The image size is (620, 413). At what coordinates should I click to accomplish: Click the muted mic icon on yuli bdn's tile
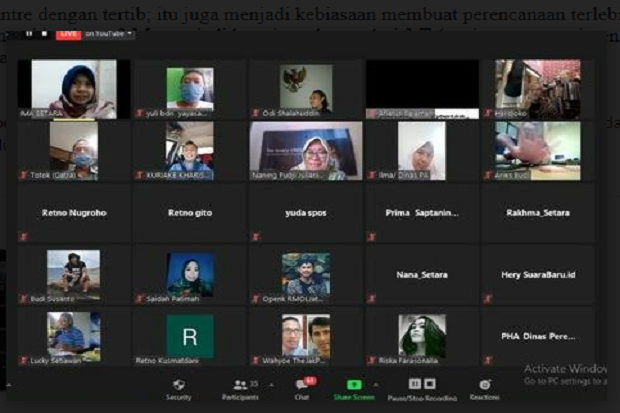pos(139,114)
